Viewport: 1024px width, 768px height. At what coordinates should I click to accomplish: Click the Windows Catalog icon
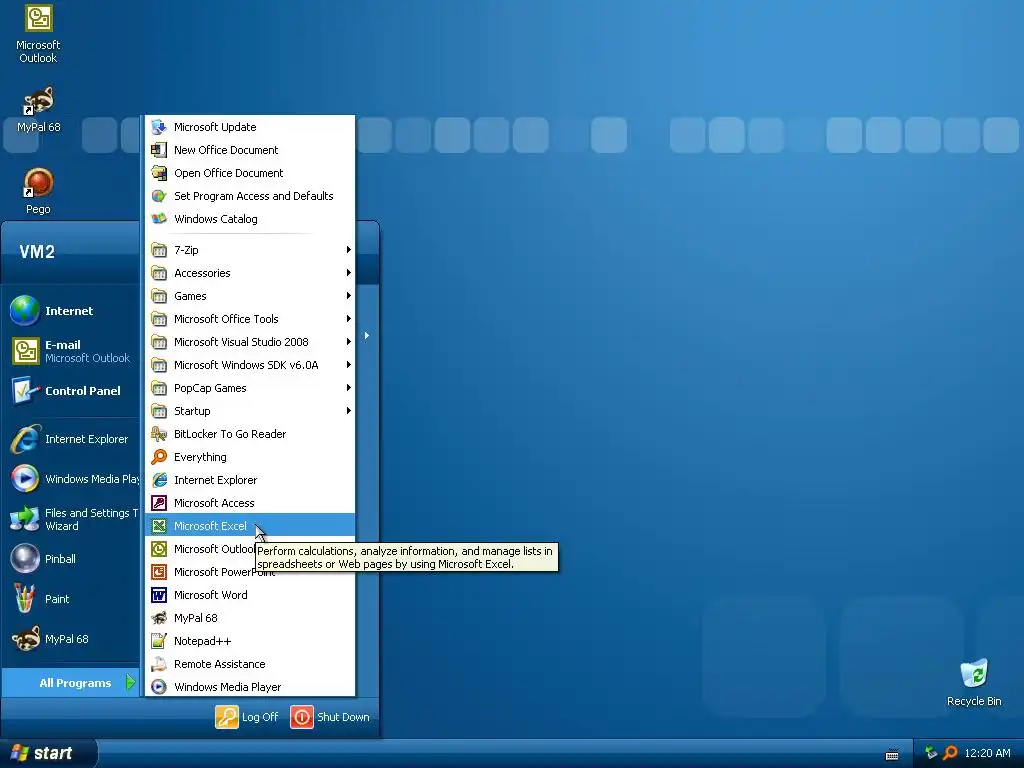159,219
